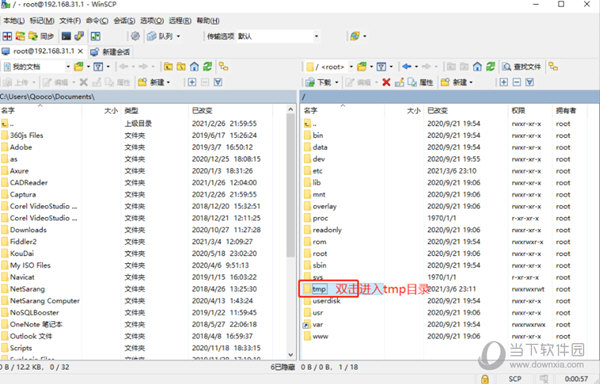Click the lock icon in status bar
The height and width of the screenshot is (384, 600).
(485, 379)
